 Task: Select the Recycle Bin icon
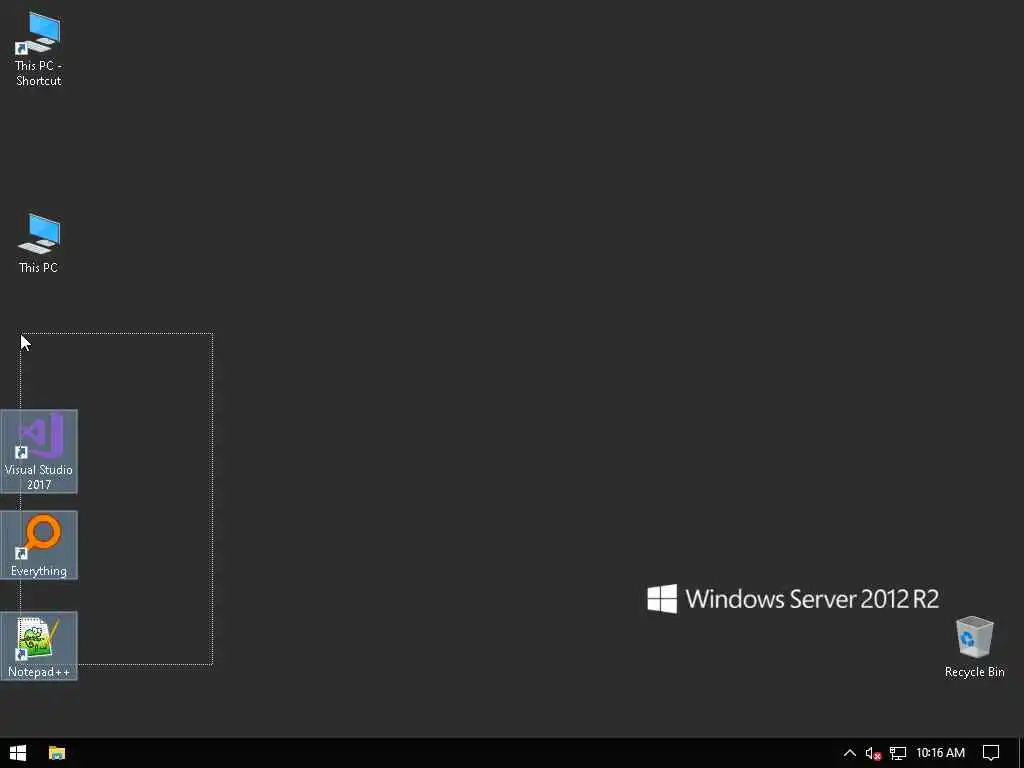[974, 647]
